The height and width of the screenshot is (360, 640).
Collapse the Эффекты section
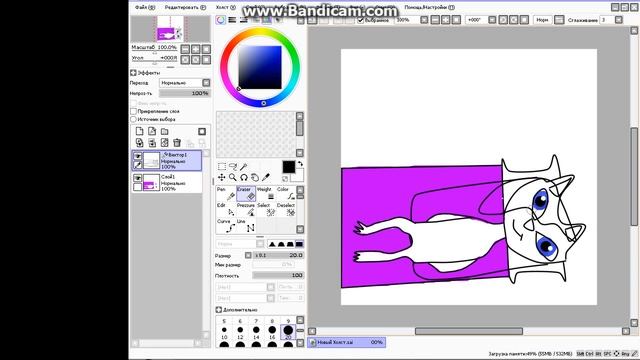tap(133, 73)
